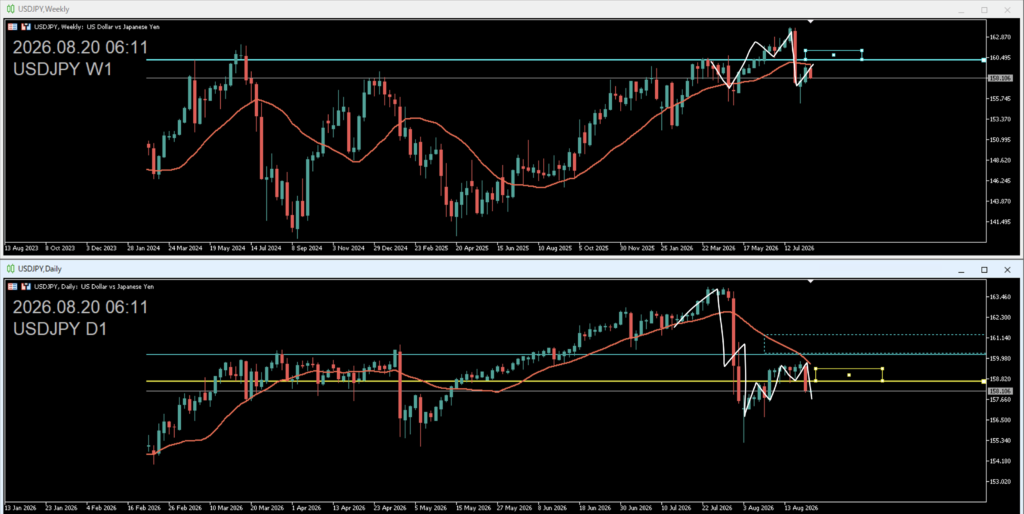Click '14 Jul 2024' on Weekly time axis

[x=265, y=248]
